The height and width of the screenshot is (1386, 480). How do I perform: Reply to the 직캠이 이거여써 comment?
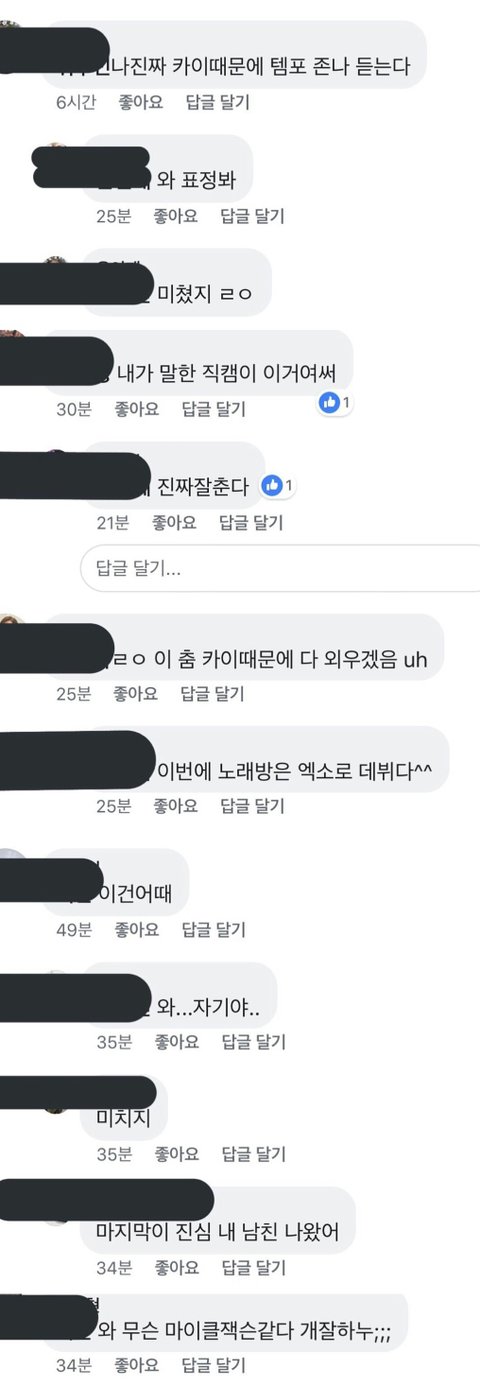point(214,409)
